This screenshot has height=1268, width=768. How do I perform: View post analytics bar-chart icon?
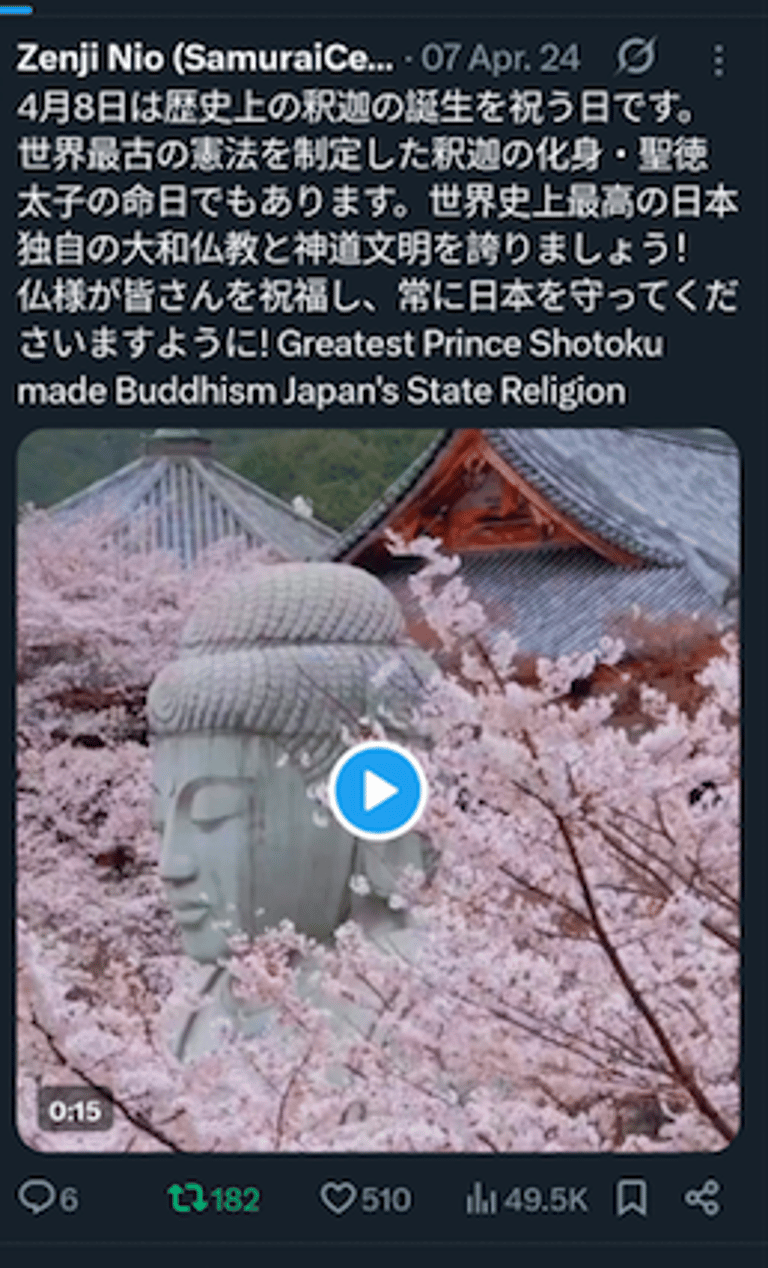click(x=481, y=1198)
